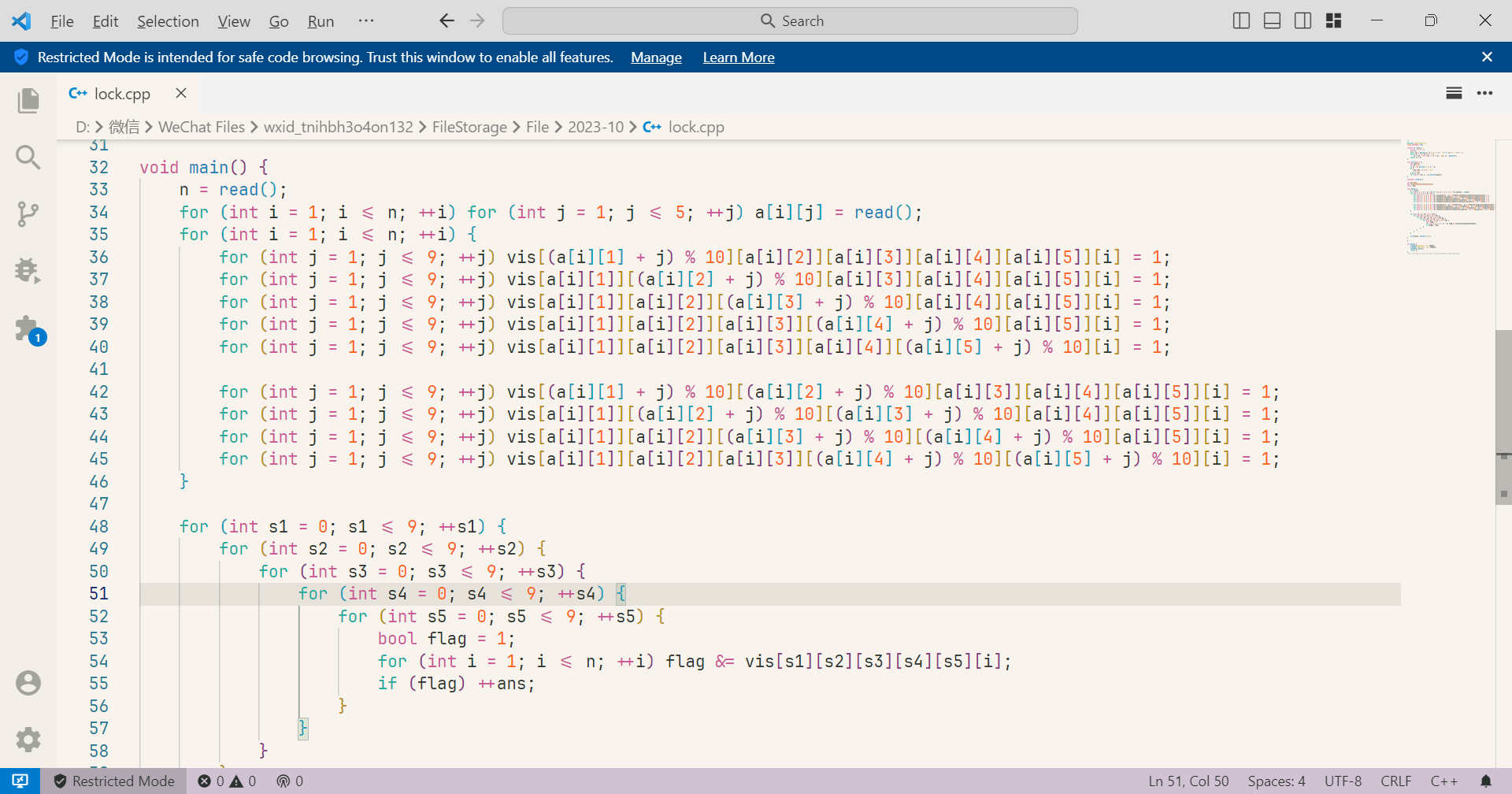Click the errors and warnings status indicator
The width and height of the screenshot is (1512, 794).
pyautogui.click(x=227, y=781)
